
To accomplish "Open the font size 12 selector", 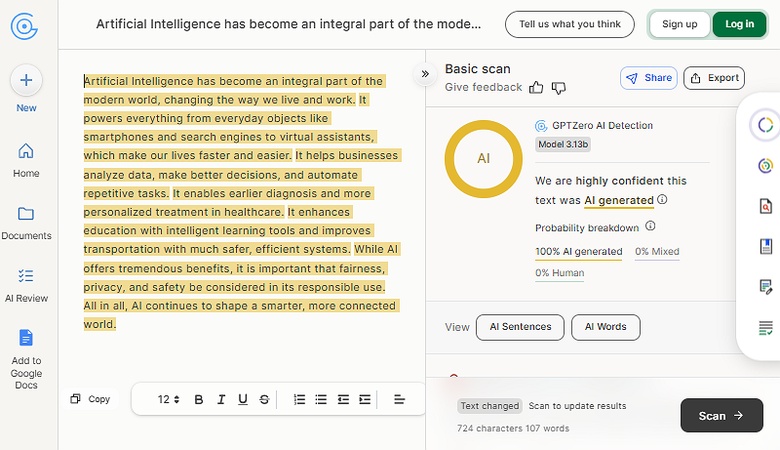I will (x=168, y=400).
